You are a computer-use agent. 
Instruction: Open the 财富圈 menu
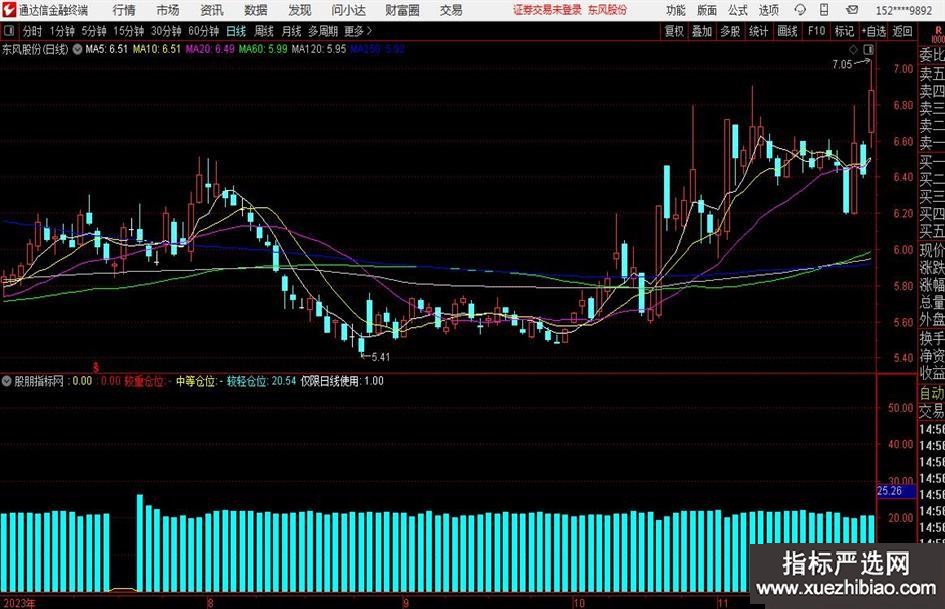tap(402, 10)
